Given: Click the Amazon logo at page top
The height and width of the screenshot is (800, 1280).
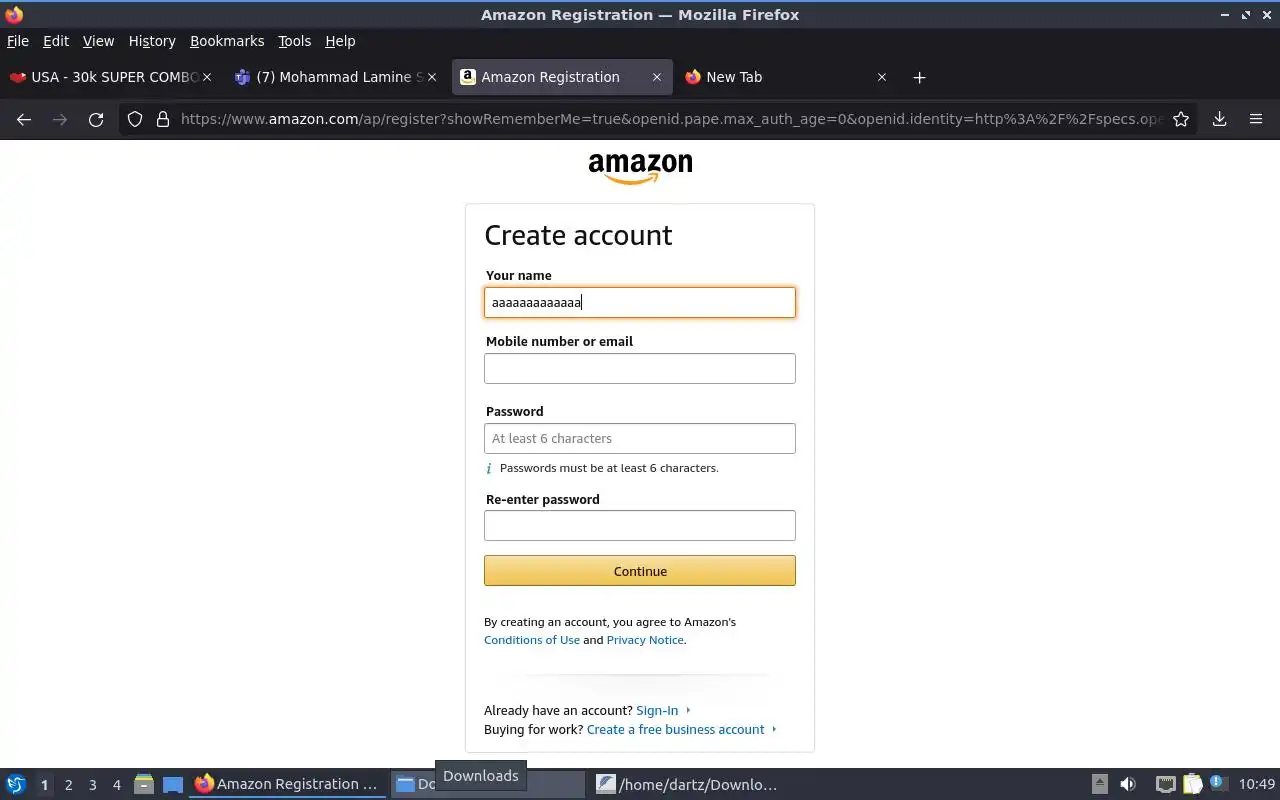Looking at the screenshot, I should 640,168.
